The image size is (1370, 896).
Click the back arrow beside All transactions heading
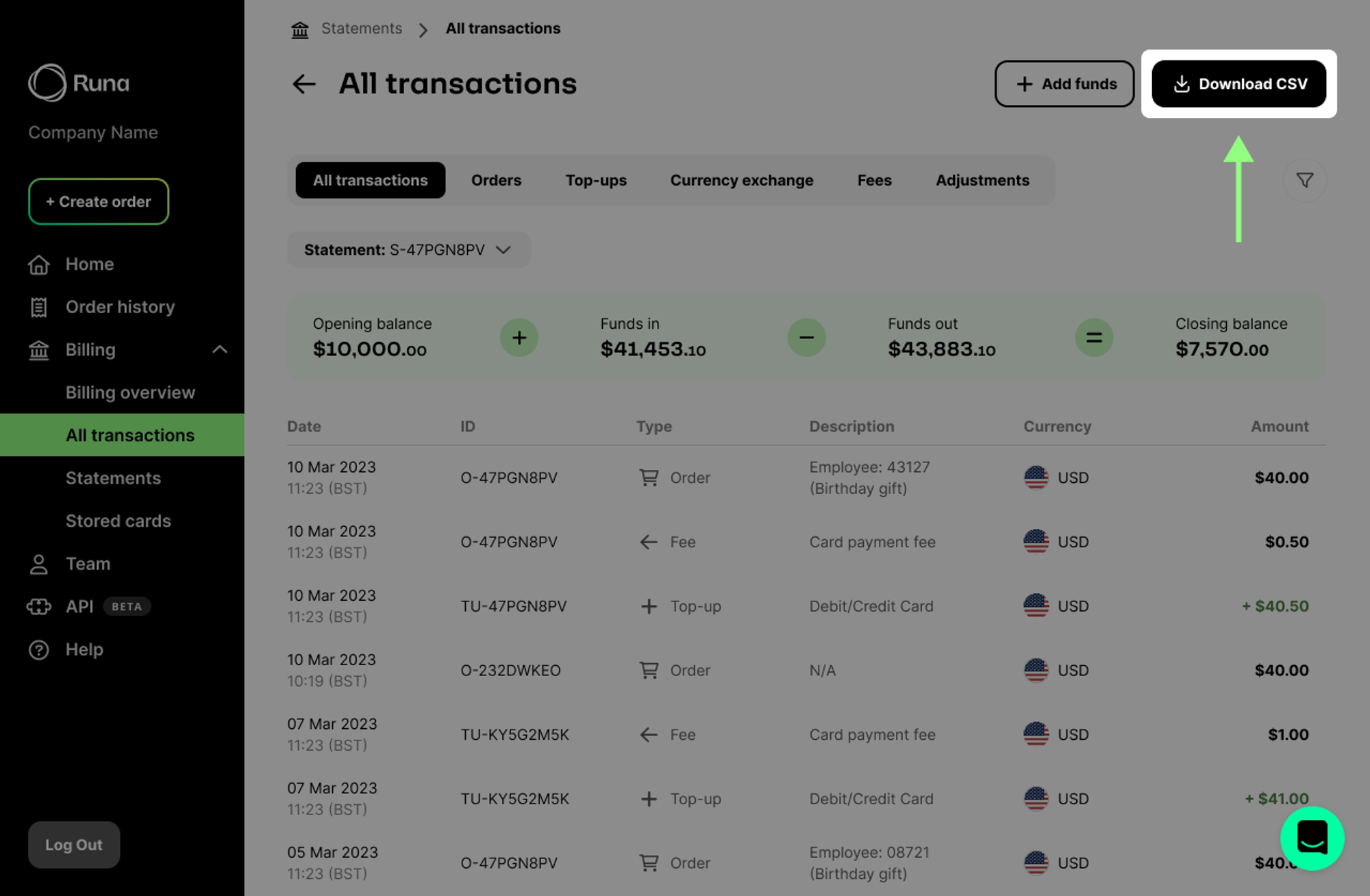point(303,84)
